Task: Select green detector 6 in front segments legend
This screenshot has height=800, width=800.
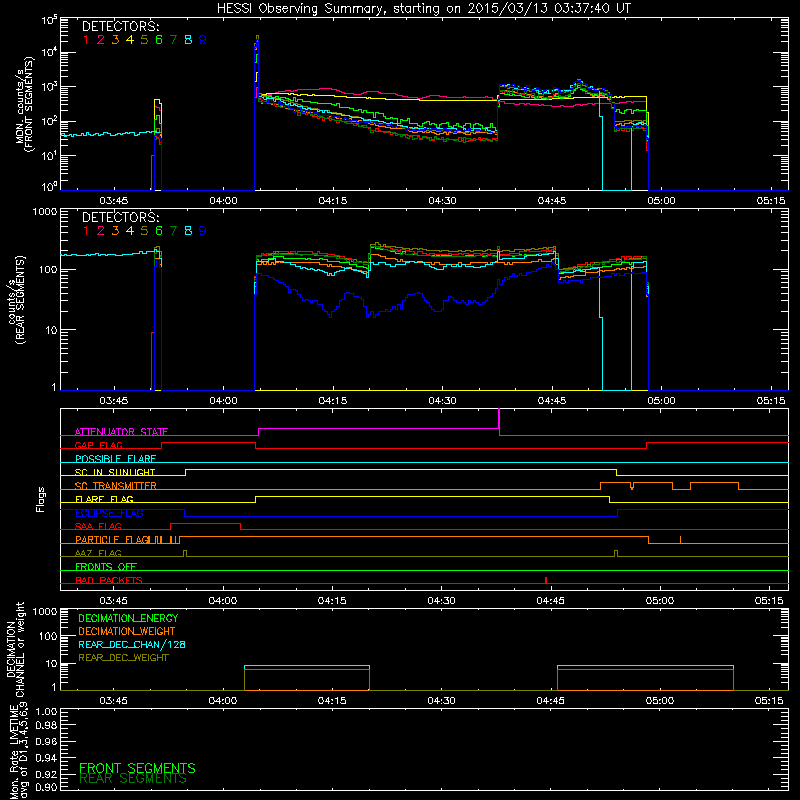Action: [x=159, y=40]
